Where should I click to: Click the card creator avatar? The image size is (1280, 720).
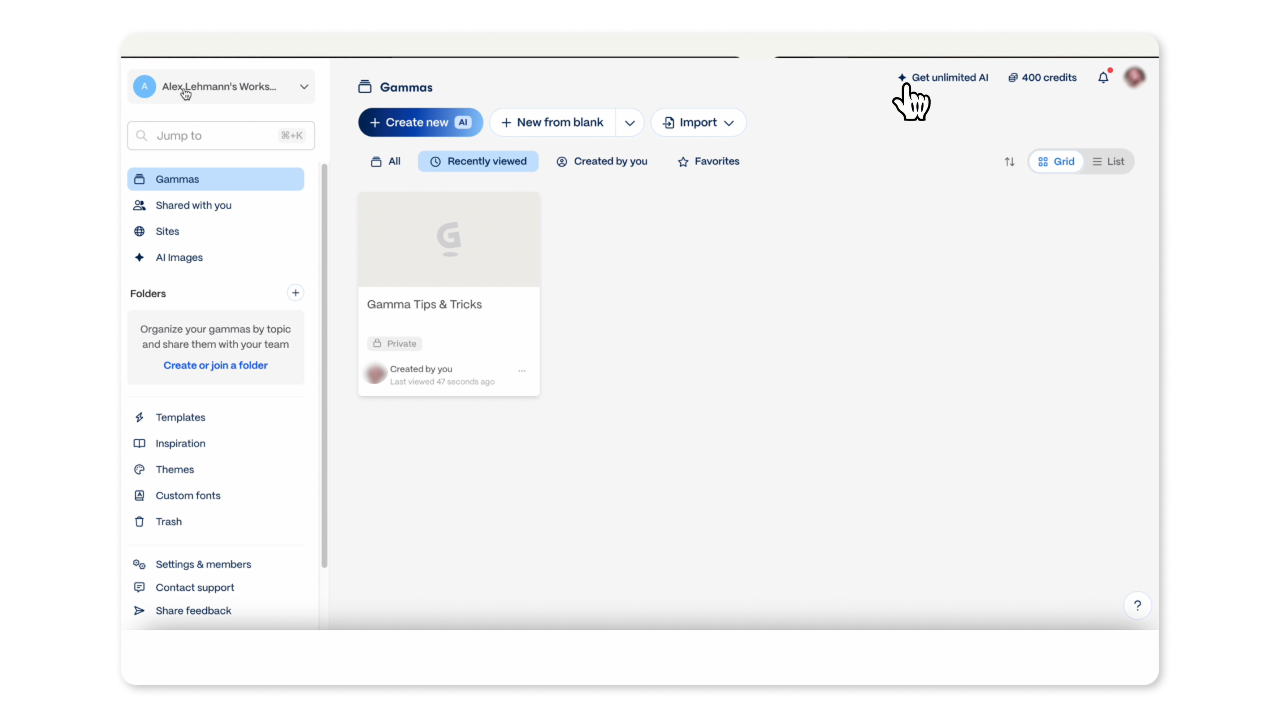tap(376, 374)
